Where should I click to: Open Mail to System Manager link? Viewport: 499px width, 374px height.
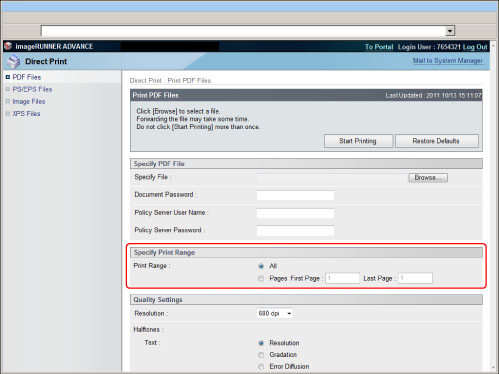448,61
